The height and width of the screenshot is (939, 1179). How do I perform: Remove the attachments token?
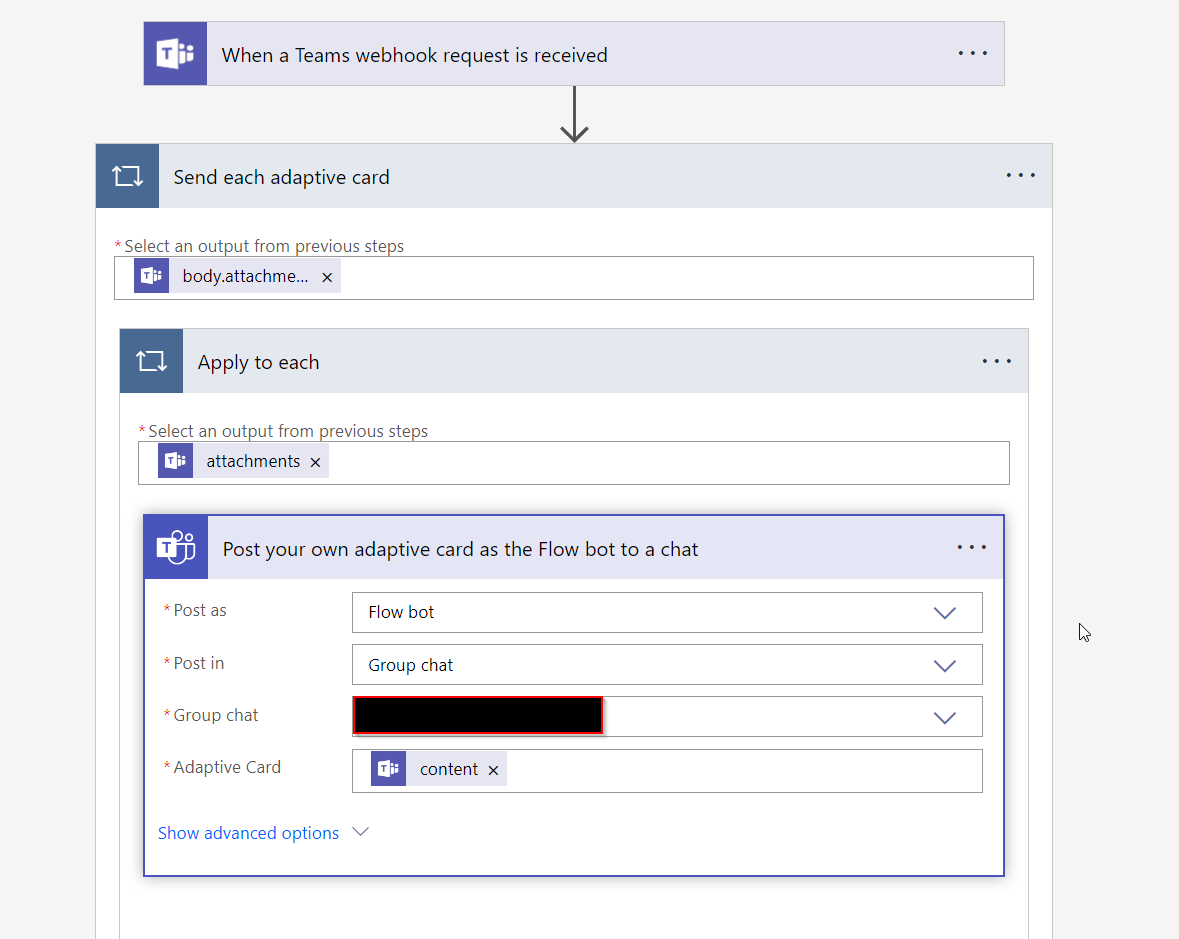point(315,462)
